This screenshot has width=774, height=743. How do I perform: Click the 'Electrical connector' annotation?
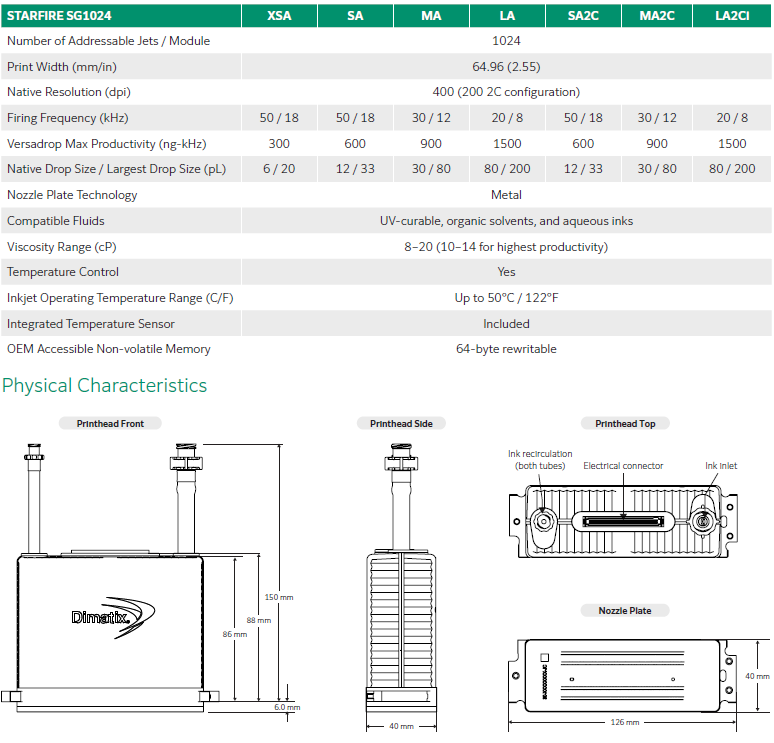click(x=623, y=466)
